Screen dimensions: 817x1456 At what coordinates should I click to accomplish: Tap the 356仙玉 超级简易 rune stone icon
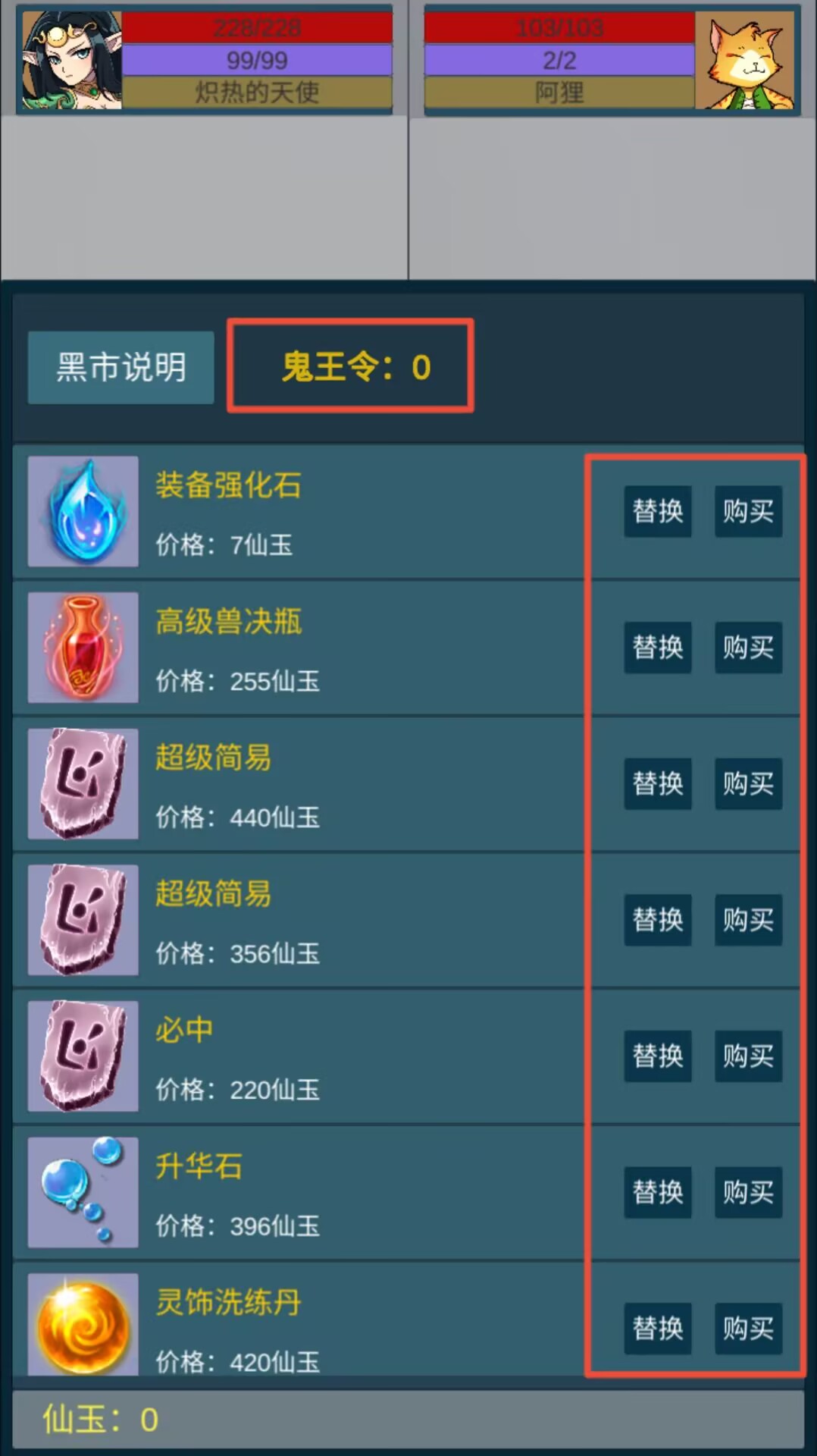[83, 920]
